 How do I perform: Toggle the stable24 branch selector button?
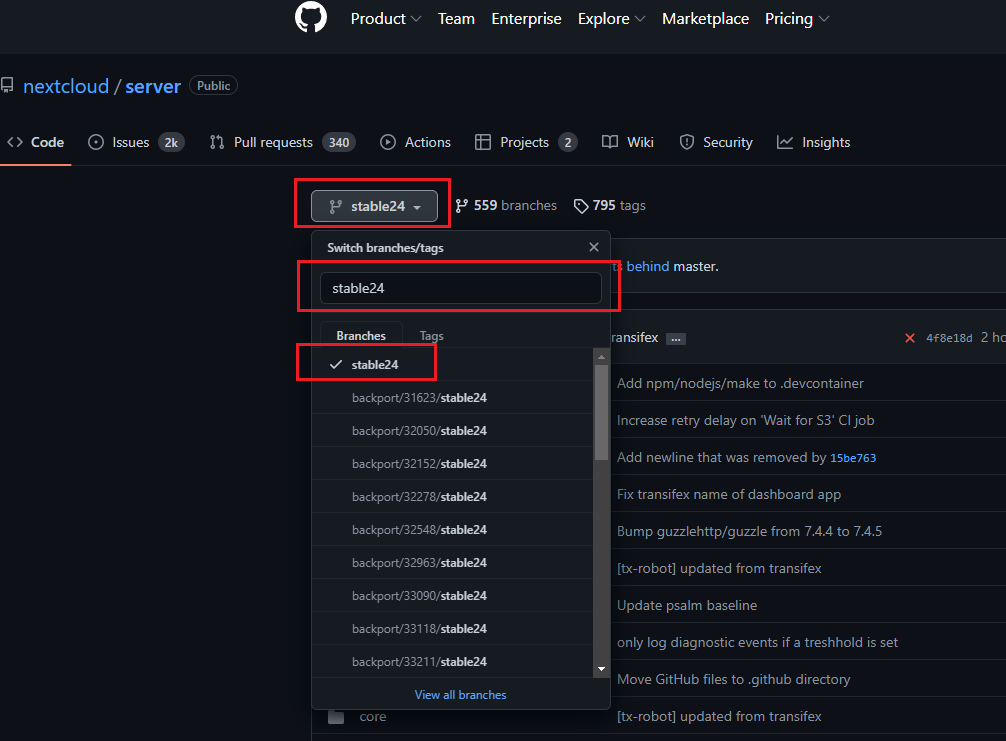[x=374, y=206]
